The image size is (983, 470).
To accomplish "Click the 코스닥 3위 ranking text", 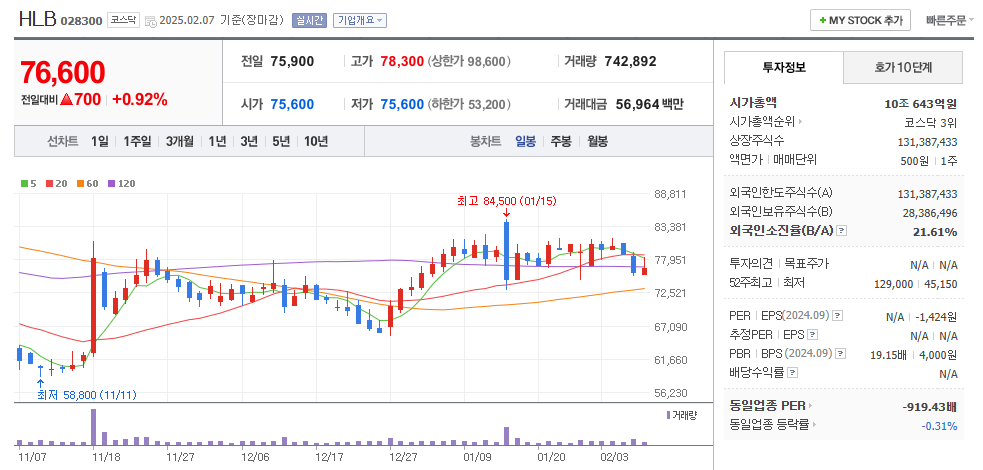I will [x=931, y=122].
